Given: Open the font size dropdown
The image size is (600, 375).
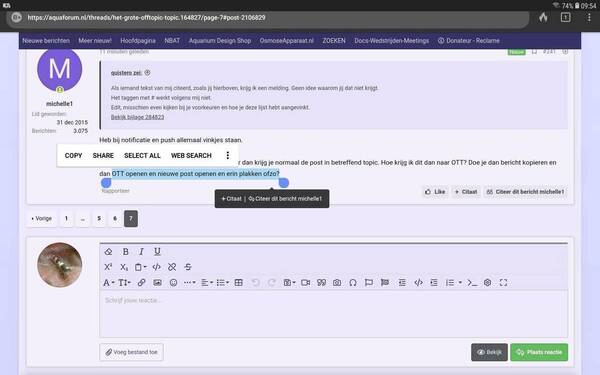Looking at the screenshot, I should [124, 283].
